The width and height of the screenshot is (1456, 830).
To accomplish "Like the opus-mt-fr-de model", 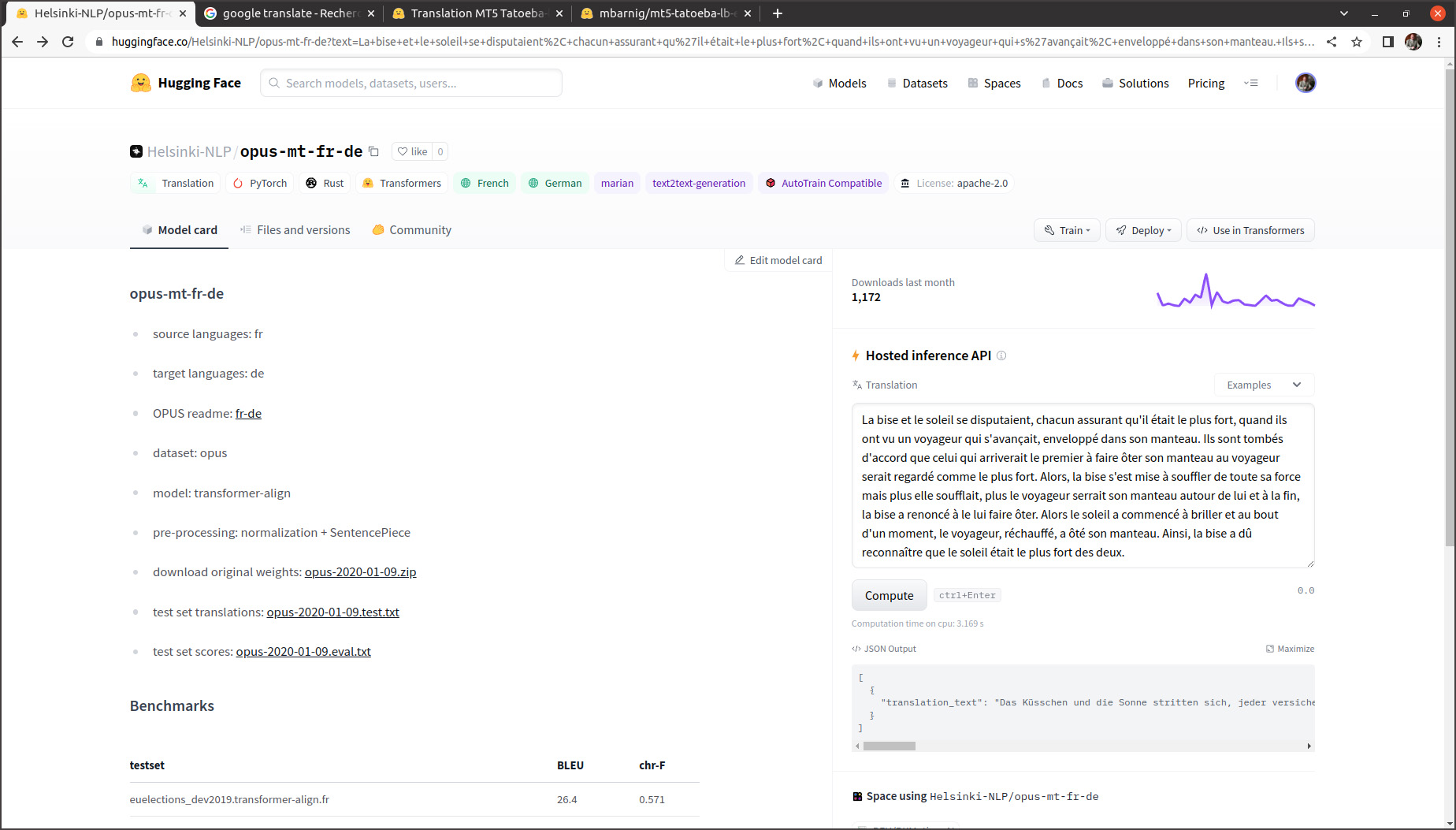I will point(412,151).
